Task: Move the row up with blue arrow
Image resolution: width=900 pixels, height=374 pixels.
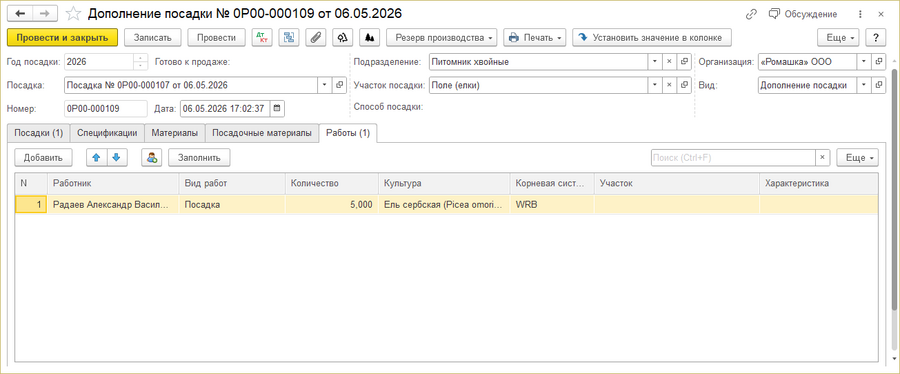Action: [96, 157]
